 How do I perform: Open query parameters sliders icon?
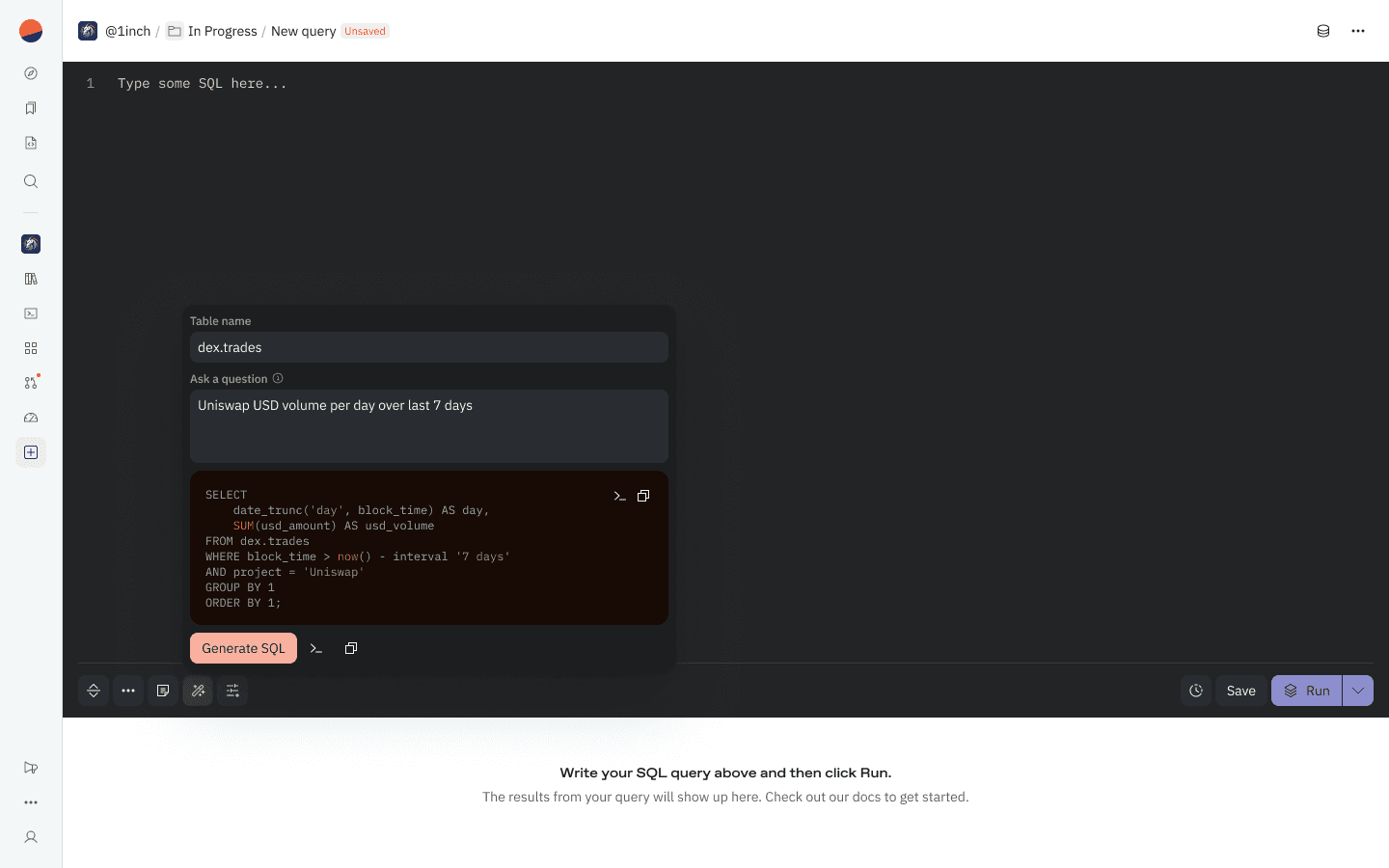[232, 691]
